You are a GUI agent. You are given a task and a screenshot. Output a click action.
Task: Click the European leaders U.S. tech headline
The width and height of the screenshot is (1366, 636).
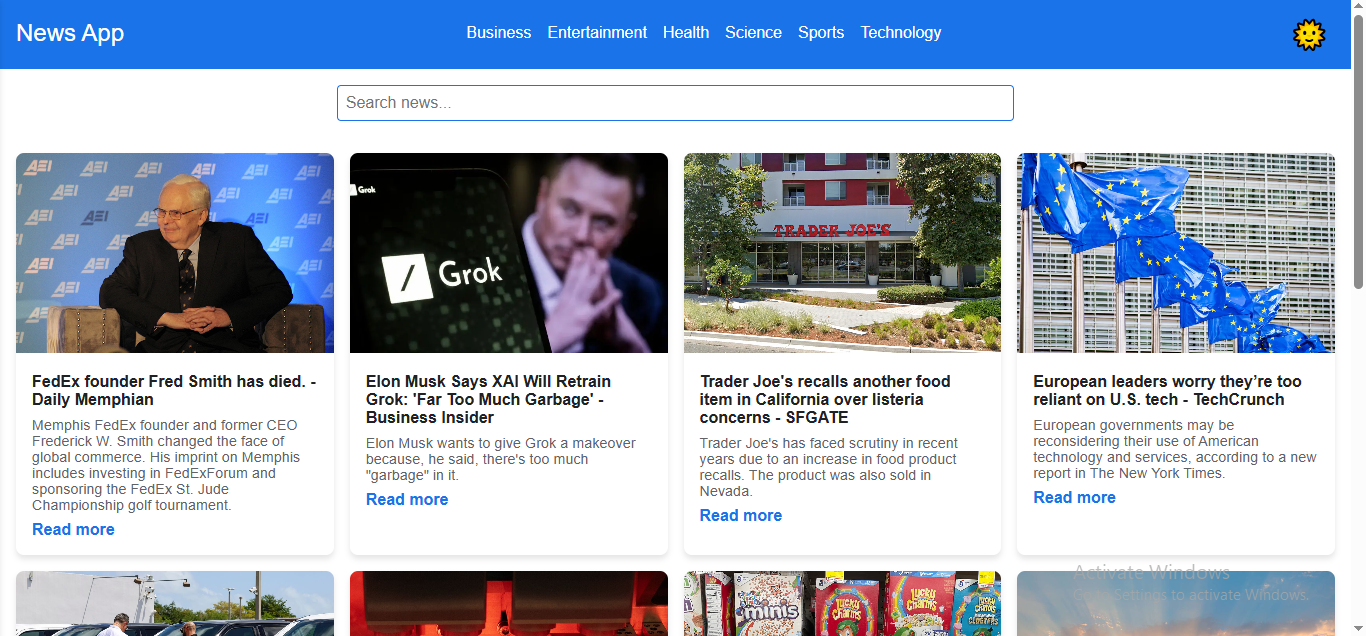click(1167, 391)
